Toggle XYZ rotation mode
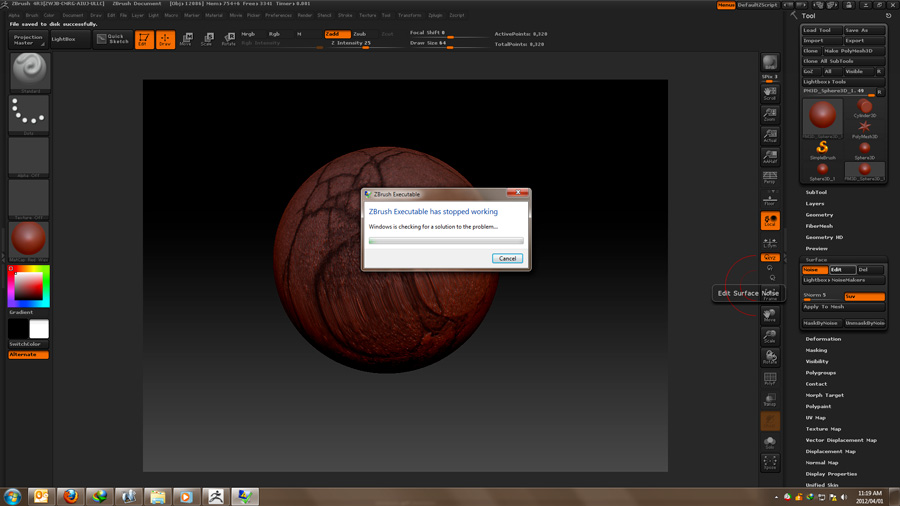900x506 pixels. (770, 258)
